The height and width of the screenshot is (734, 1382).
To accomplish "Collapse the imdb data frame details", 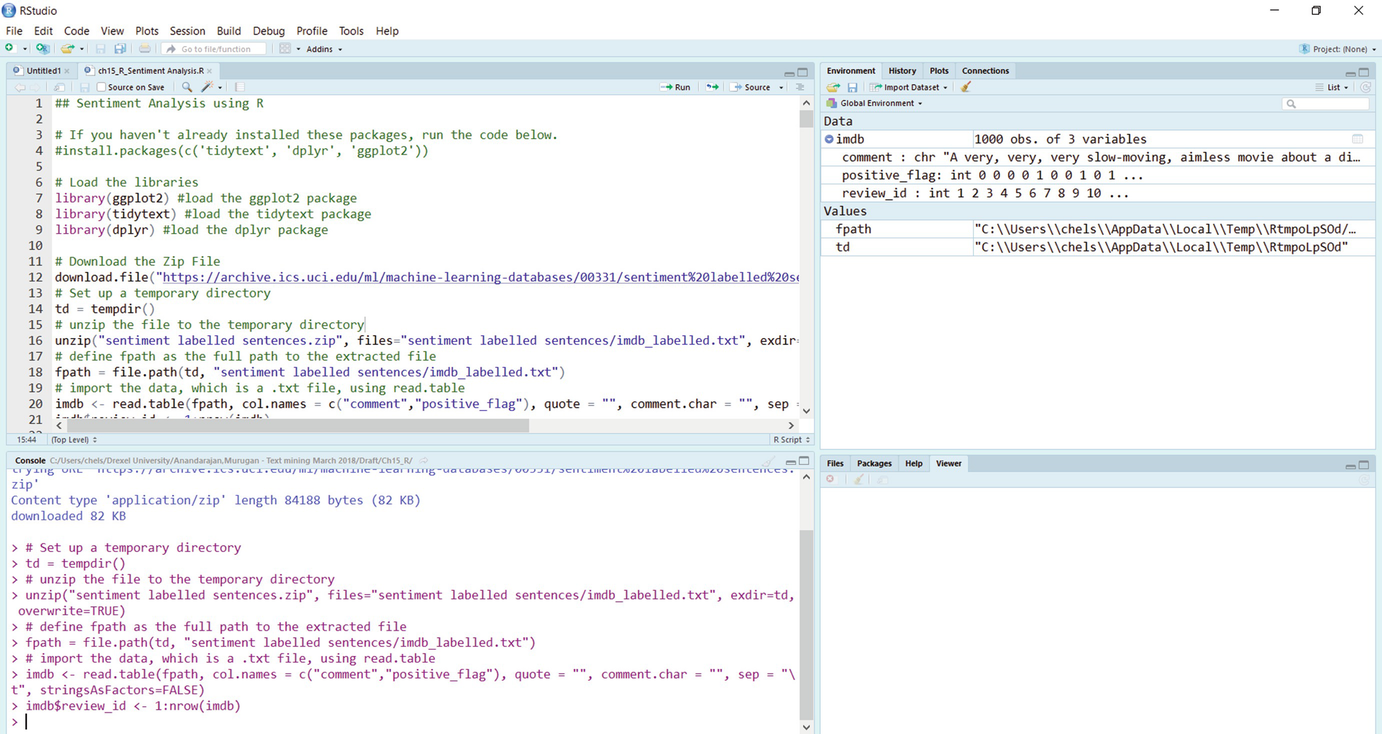I will coord(829,139).
